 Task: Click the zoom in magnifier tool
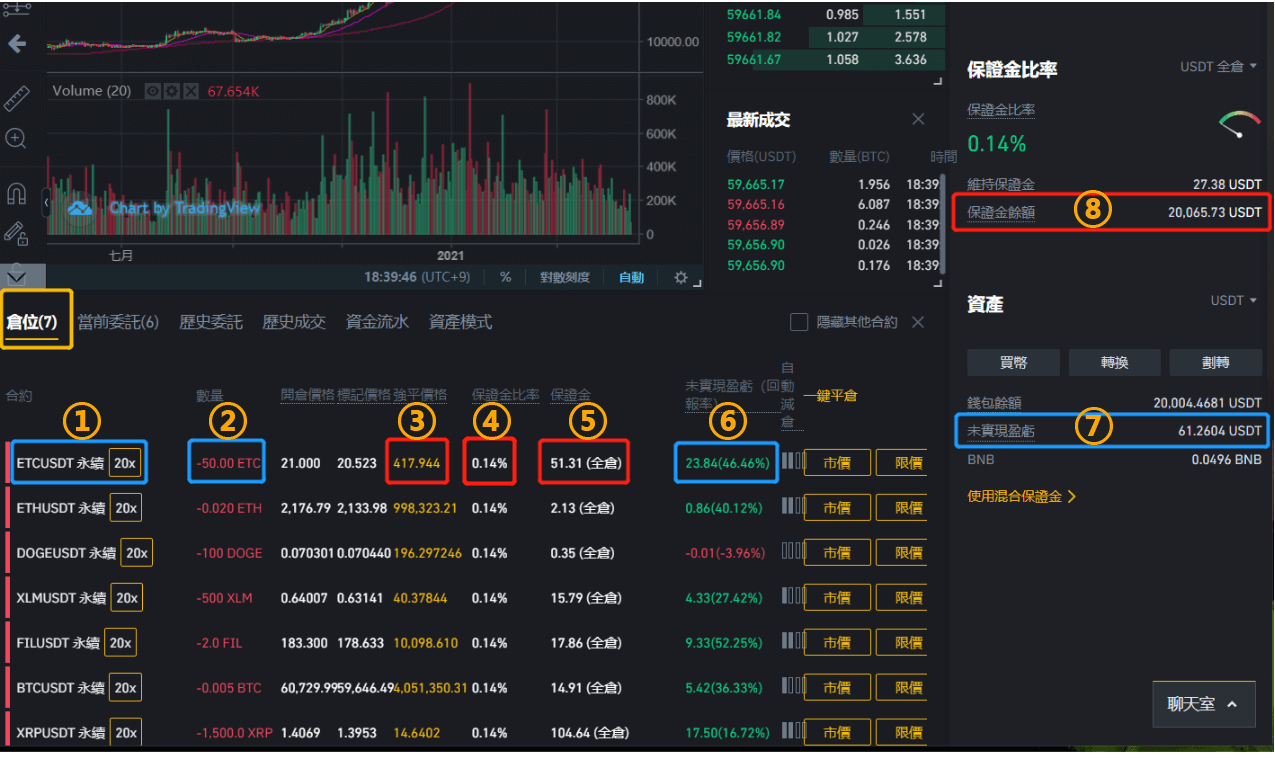16,139
